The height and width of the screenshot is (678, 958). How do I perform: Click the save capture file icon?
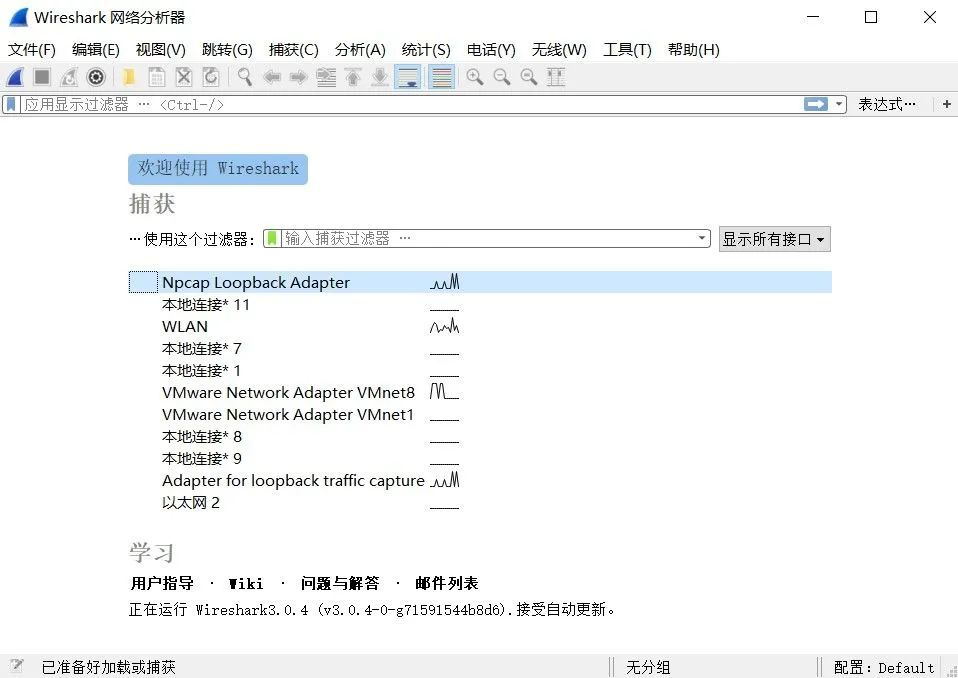pos(156,77)
